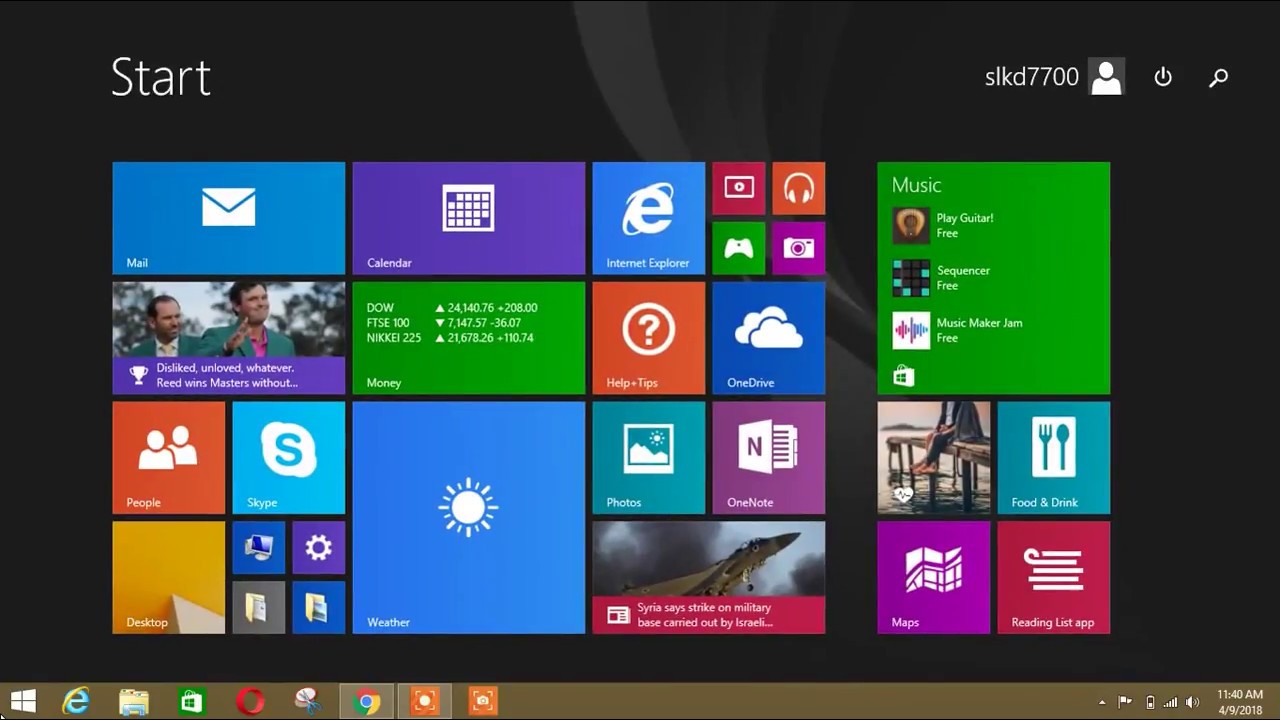The width and height of the screenshot is (1280, 720).
Task: Click the volume speaker tray icon
Action: coord(1192,702)
